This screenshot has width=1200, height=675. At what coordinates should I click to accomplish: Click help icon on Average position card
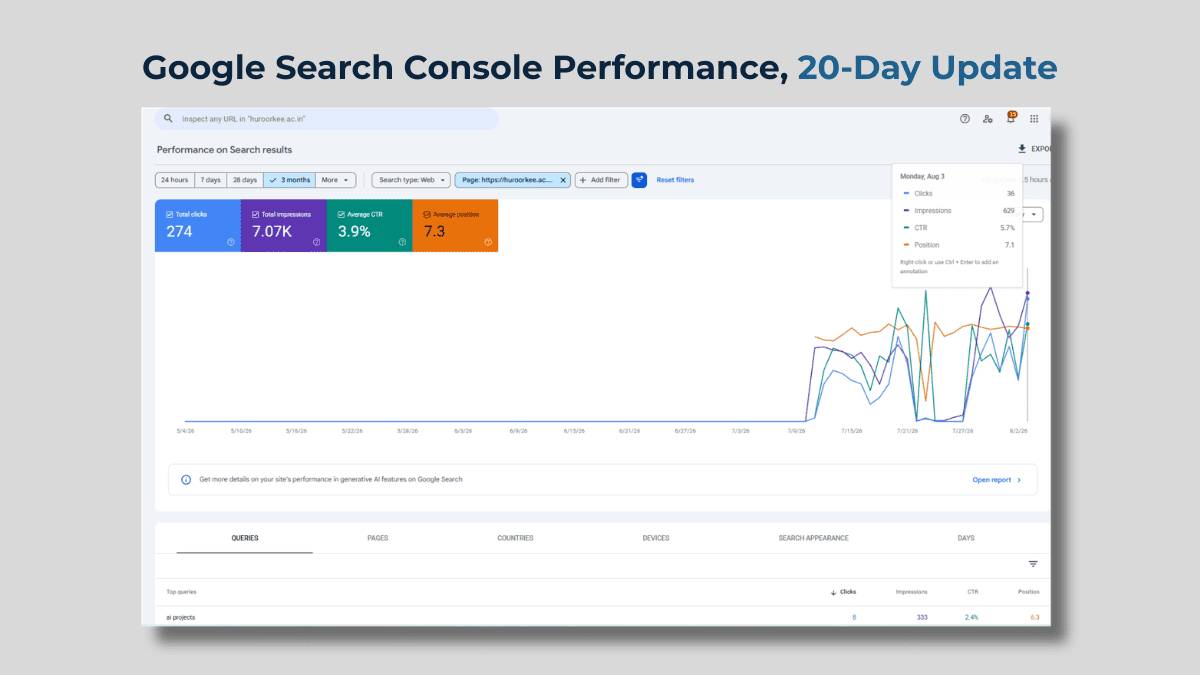click(488, 242)
